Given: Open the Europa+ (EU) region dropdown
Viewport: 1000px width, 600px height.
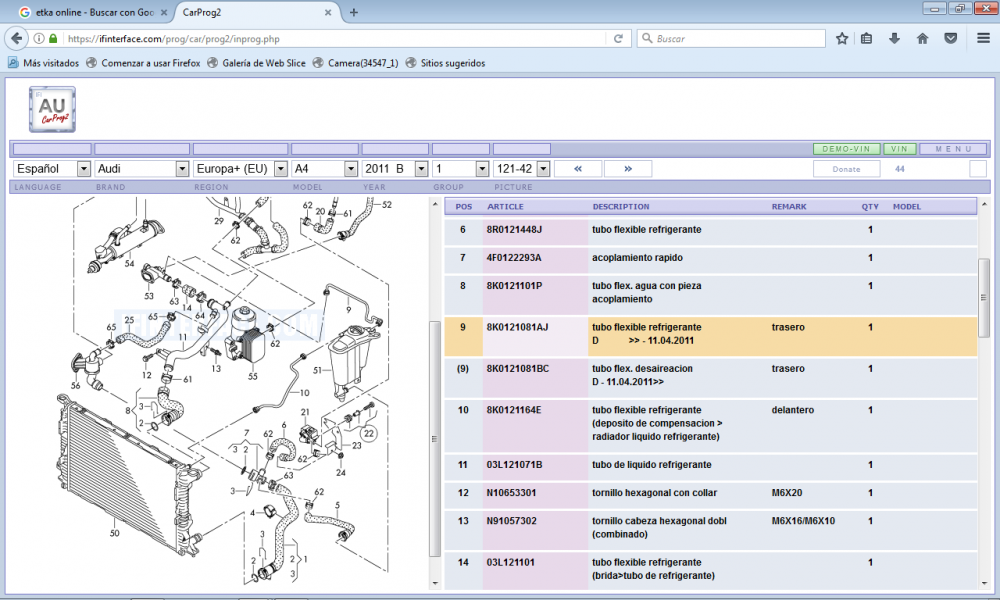Looking at the screenshot, I should 240,169.
